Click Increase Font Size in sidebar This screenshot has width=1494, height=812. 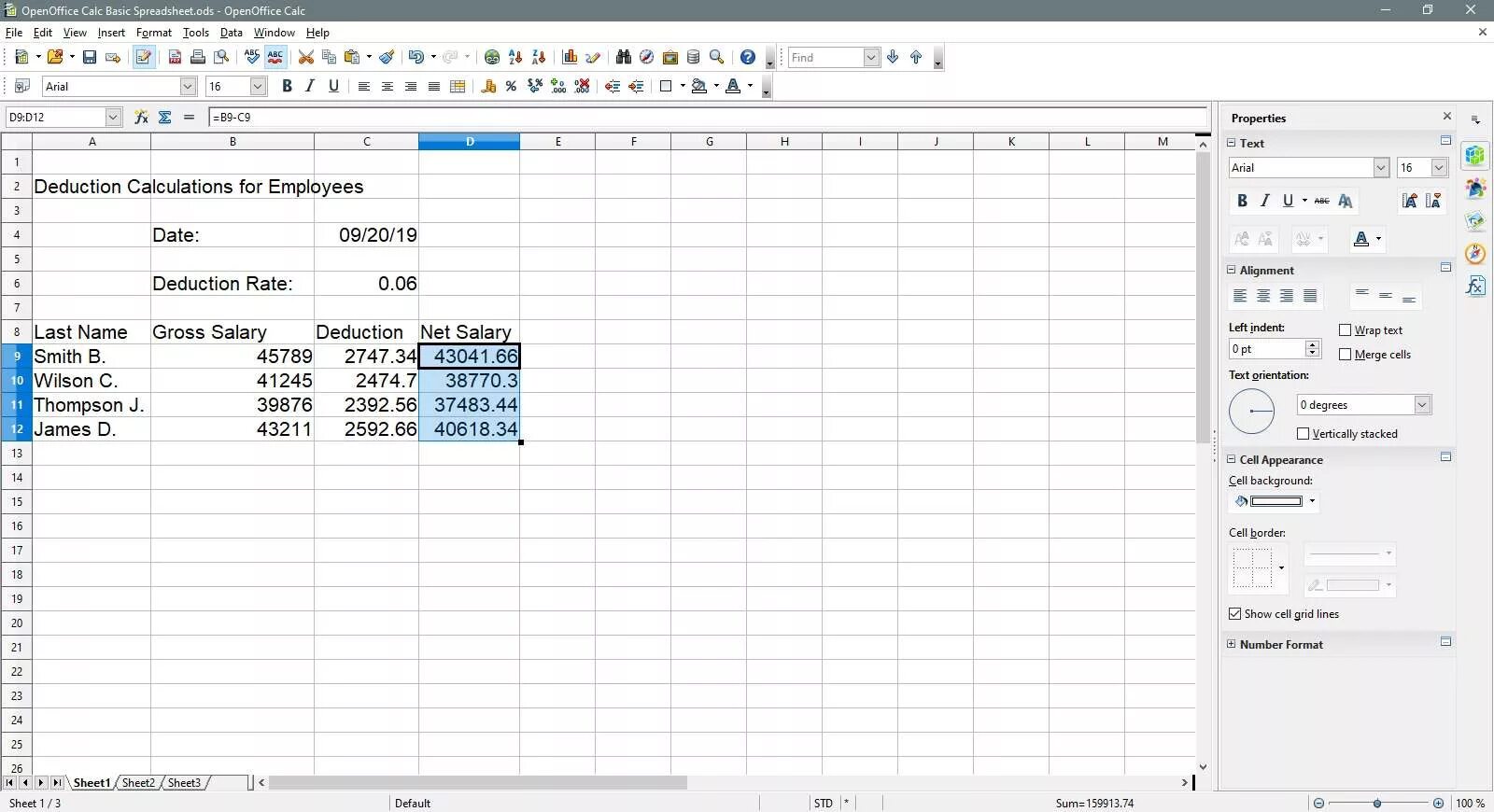tap(1409, 201)
